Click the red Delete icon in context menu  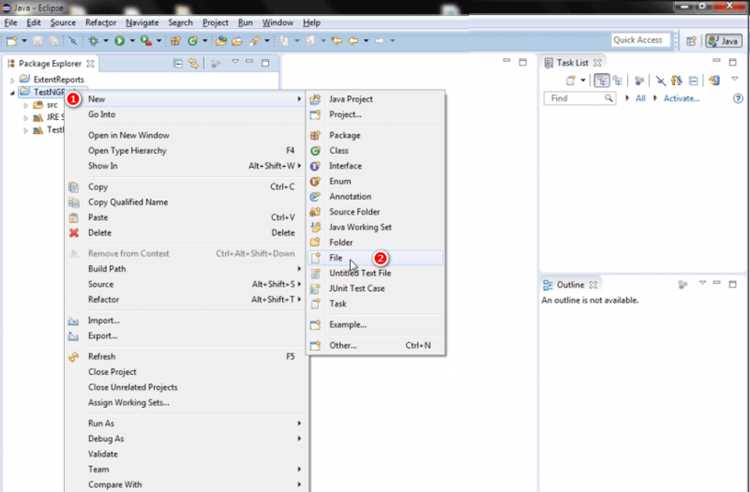(74, 233)
